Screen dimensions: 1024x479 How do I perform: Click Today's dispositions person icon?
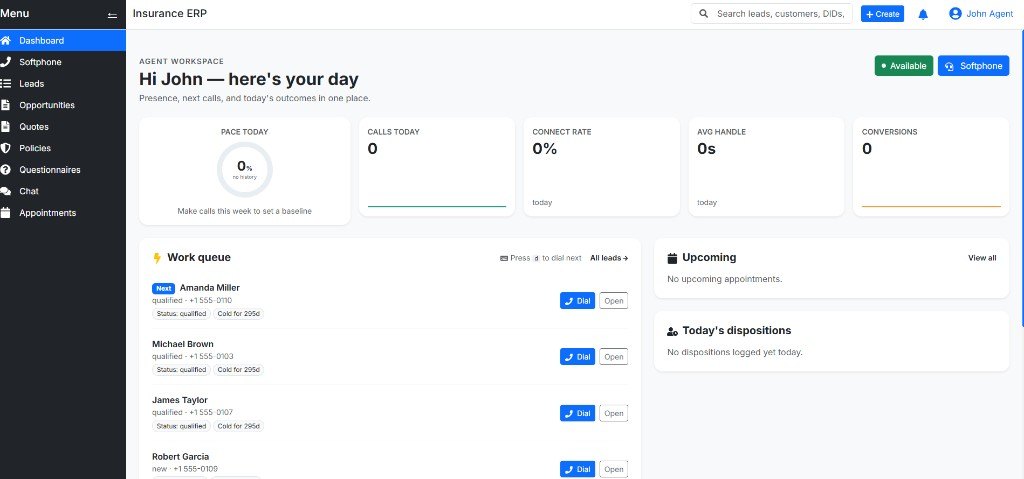click(x=673, y=331)
